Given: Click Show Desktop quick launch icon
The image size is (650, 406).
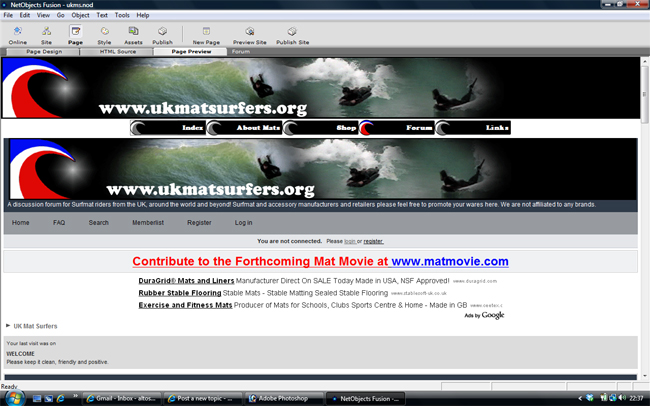Looking at the screenshot, I should [37, 399].
